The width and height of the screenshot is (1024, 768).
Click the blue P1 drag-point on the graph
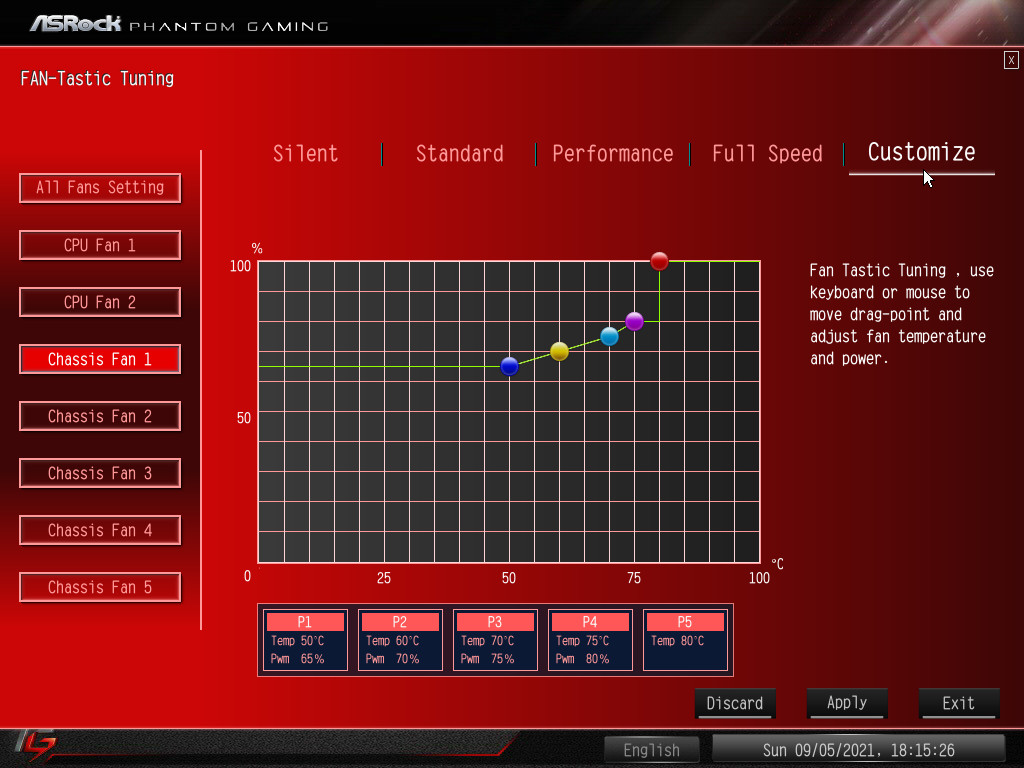click(x=509, y=366)
